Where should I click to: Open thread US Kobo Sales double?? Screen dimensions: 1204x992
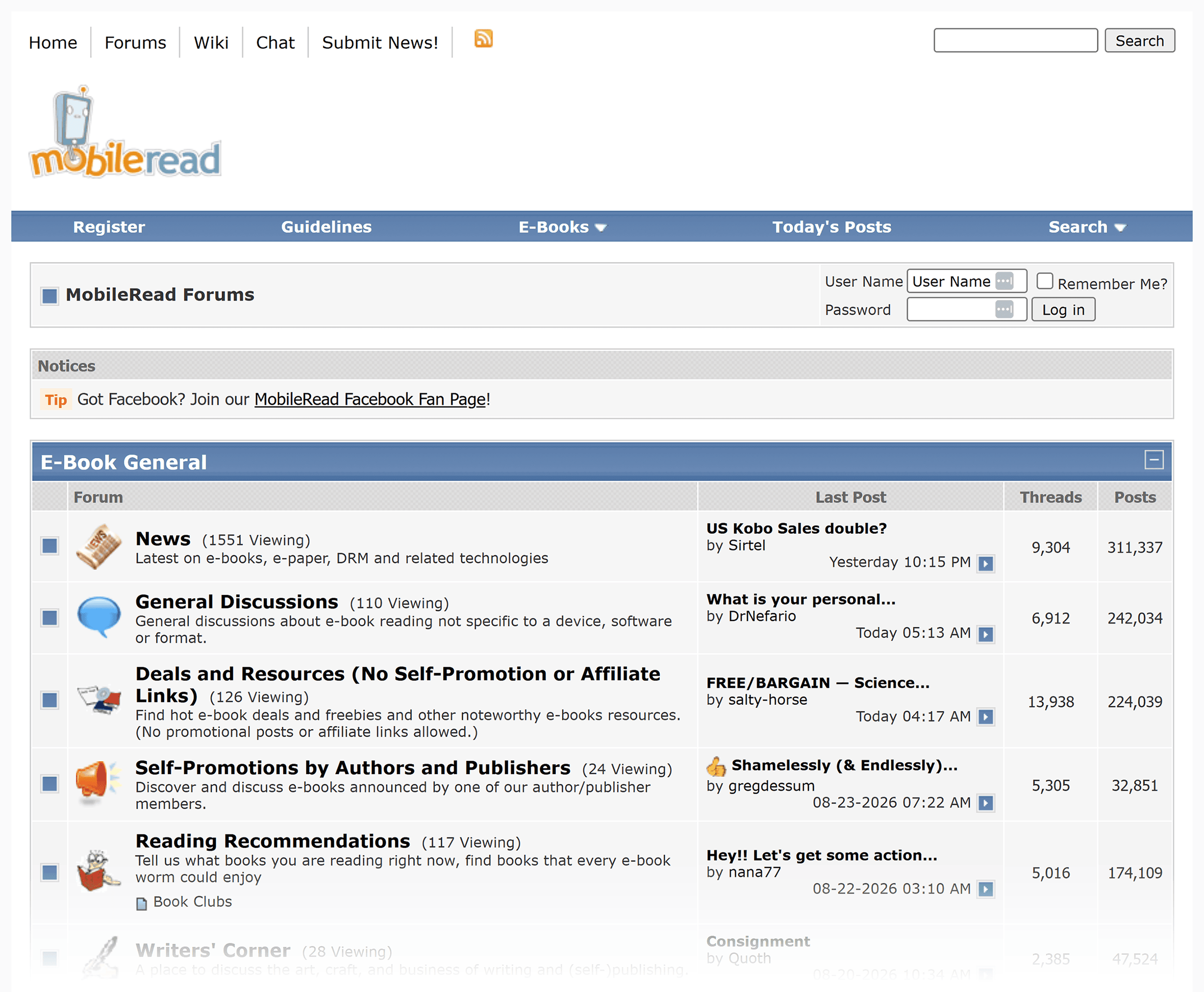796,528
